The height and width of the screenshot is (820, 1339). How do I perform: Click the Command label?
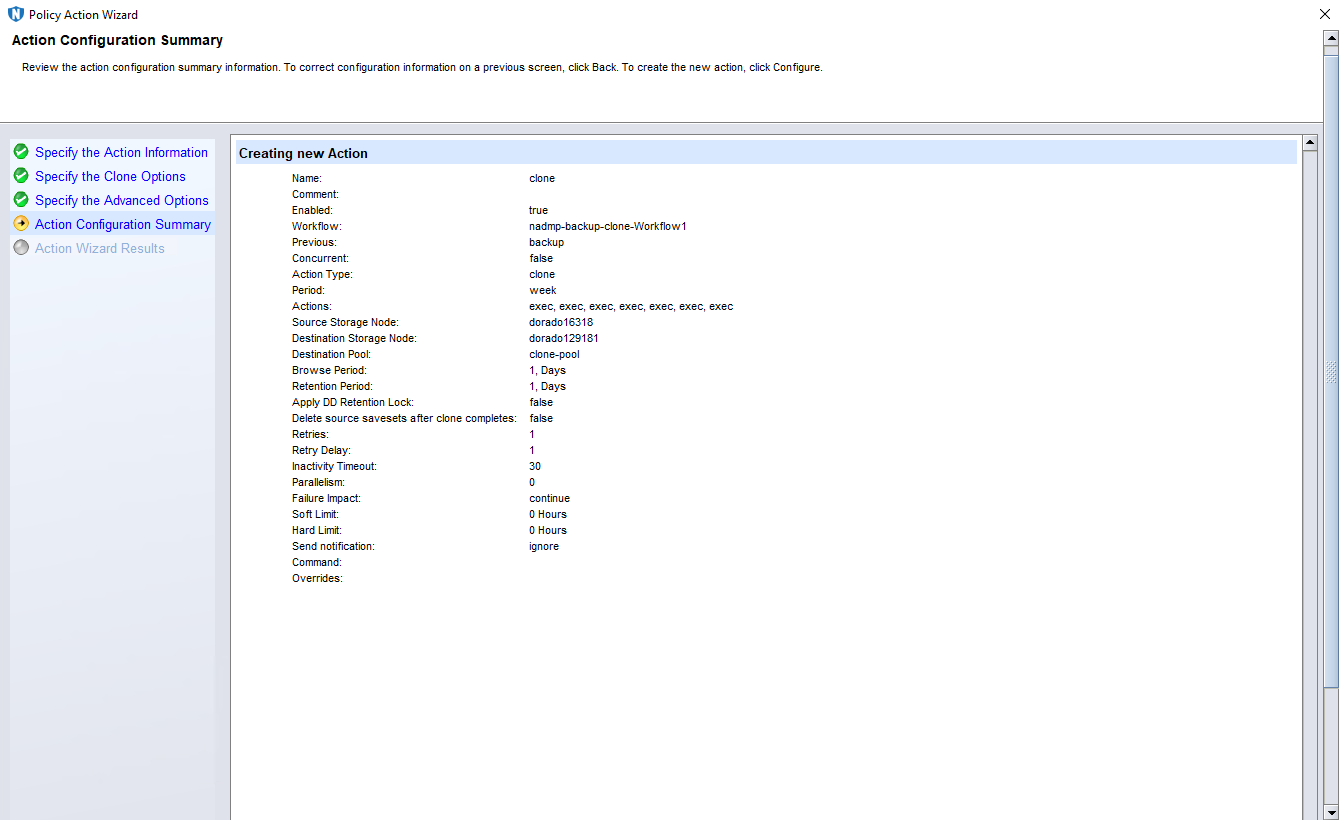[x=317, y=562]
